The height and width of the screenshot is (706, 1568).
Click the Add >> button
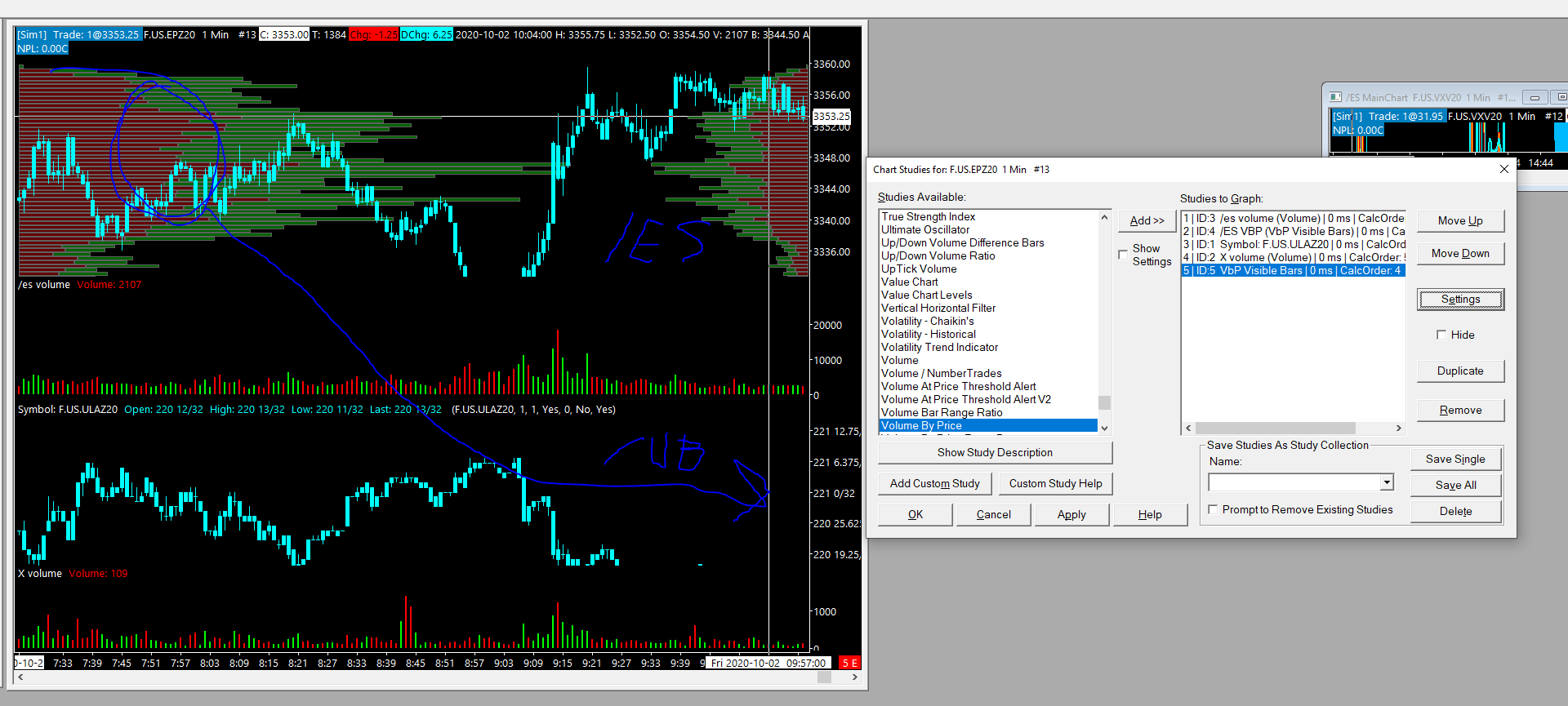(x=1147, y=220)
